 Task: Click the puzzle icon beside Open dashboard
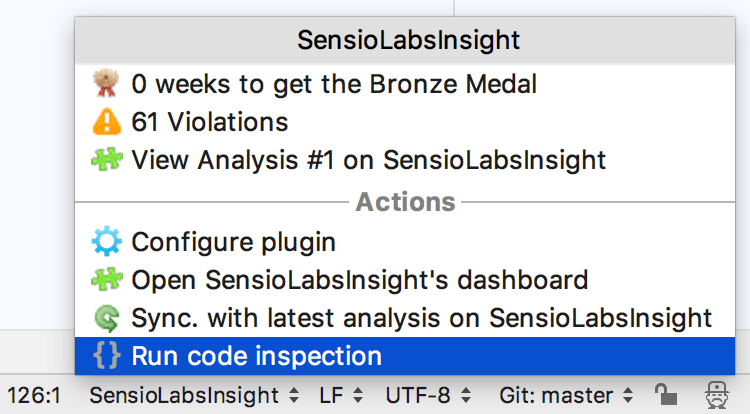tap(106, 280)
